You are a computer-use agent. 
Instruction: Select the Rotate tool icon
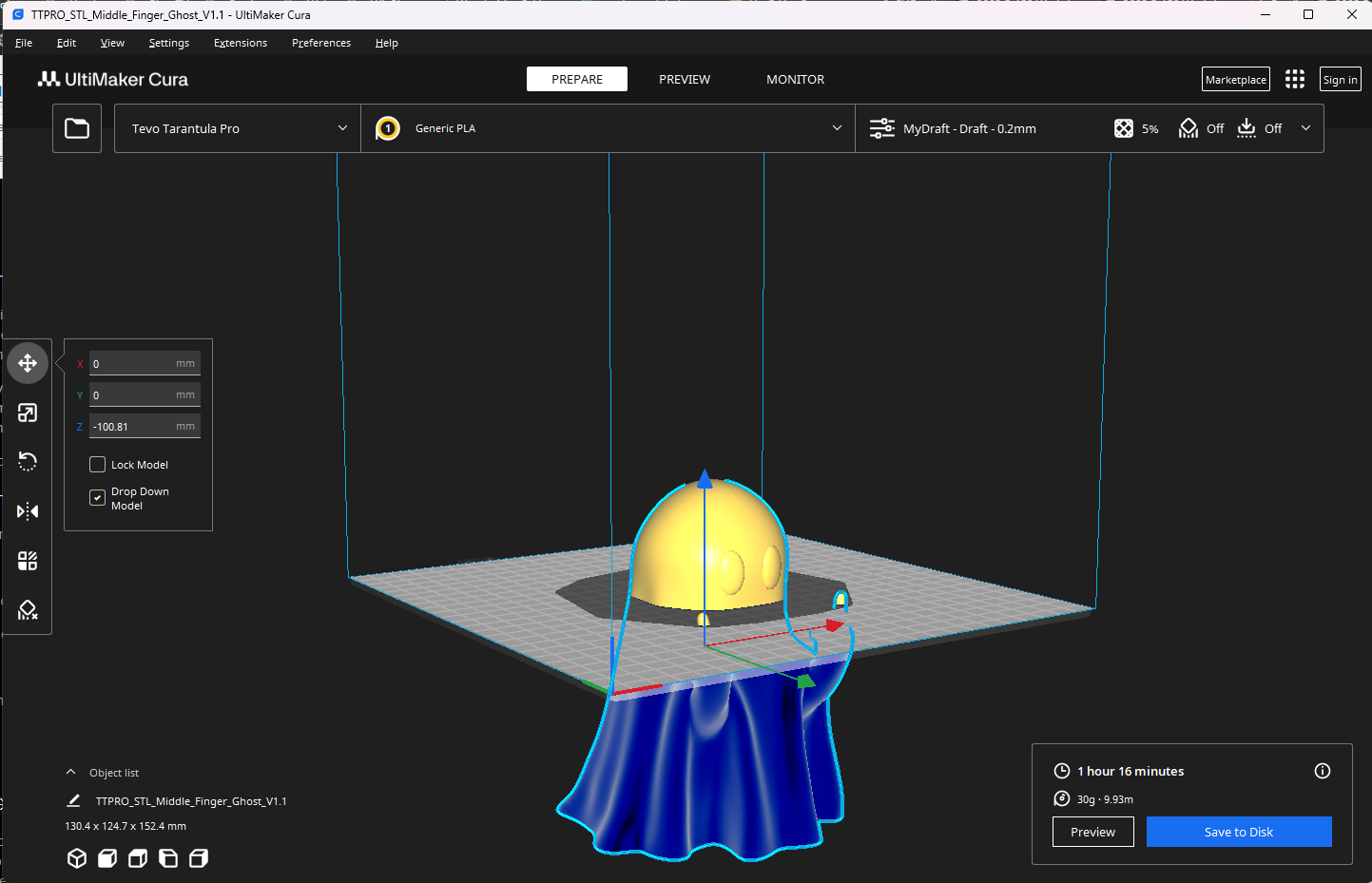(x=28, y=462)
